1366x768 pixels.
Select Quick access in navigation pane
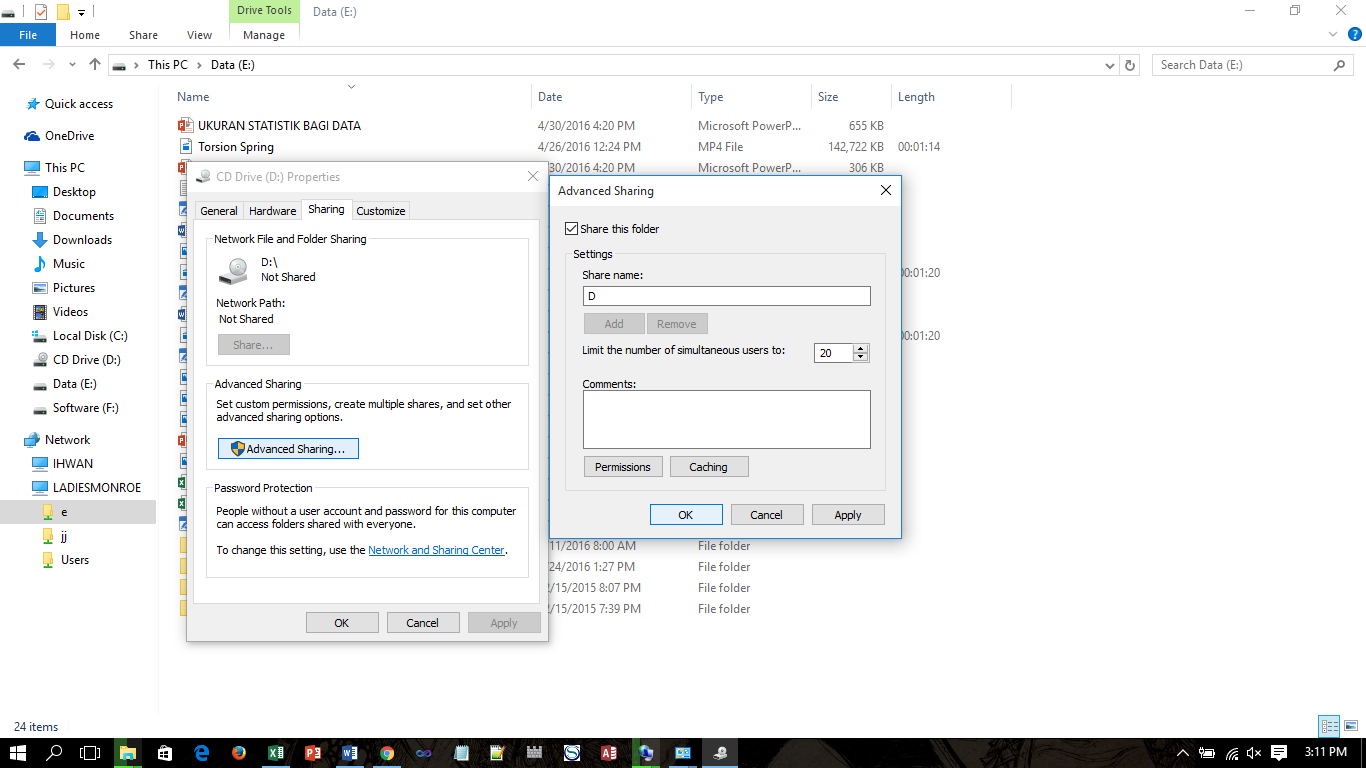pyautogui.click(x=79, y=104)
